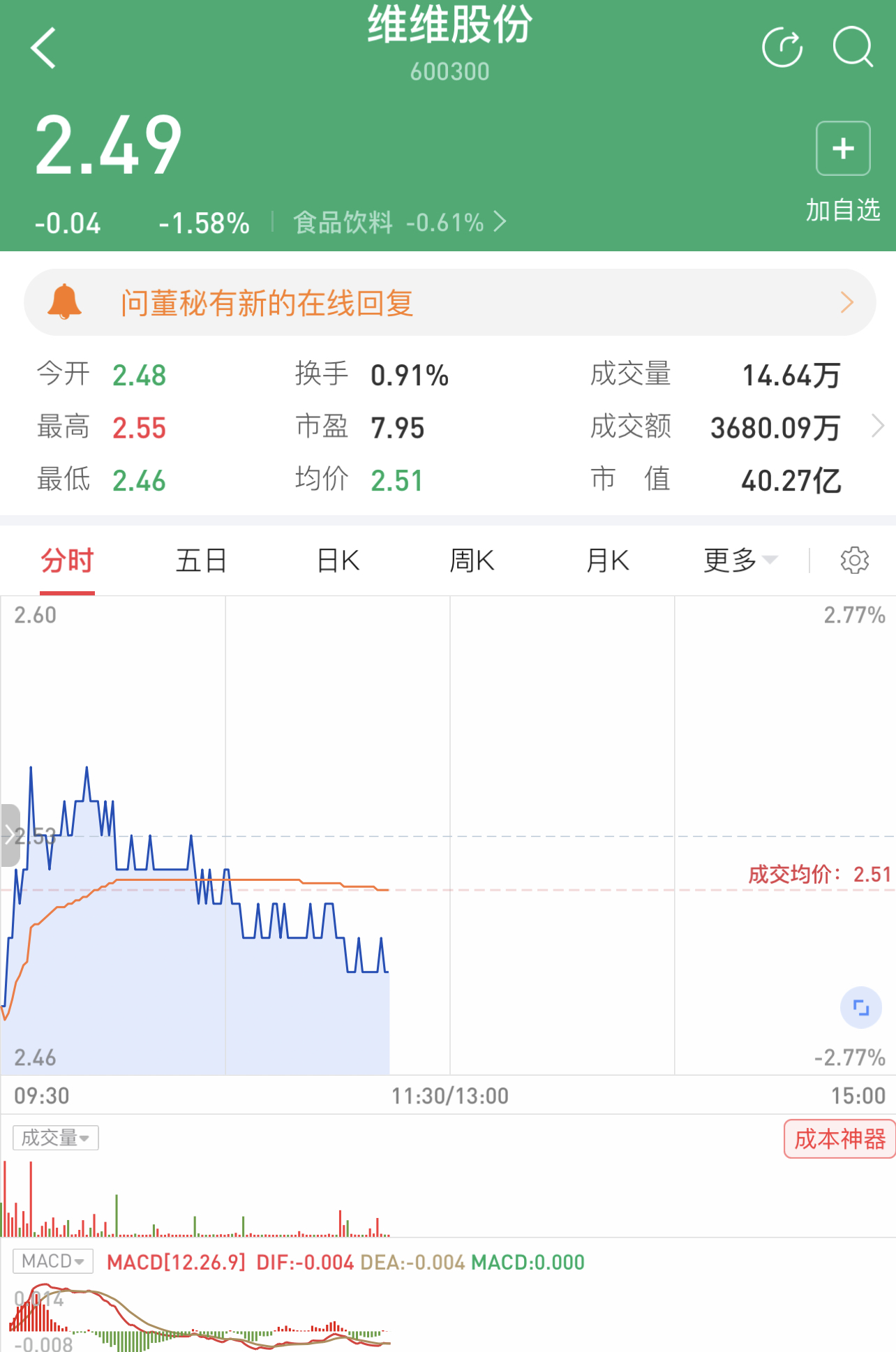
Task: Open the 成本神器 tool button
Action: (x=839, y=1139)
